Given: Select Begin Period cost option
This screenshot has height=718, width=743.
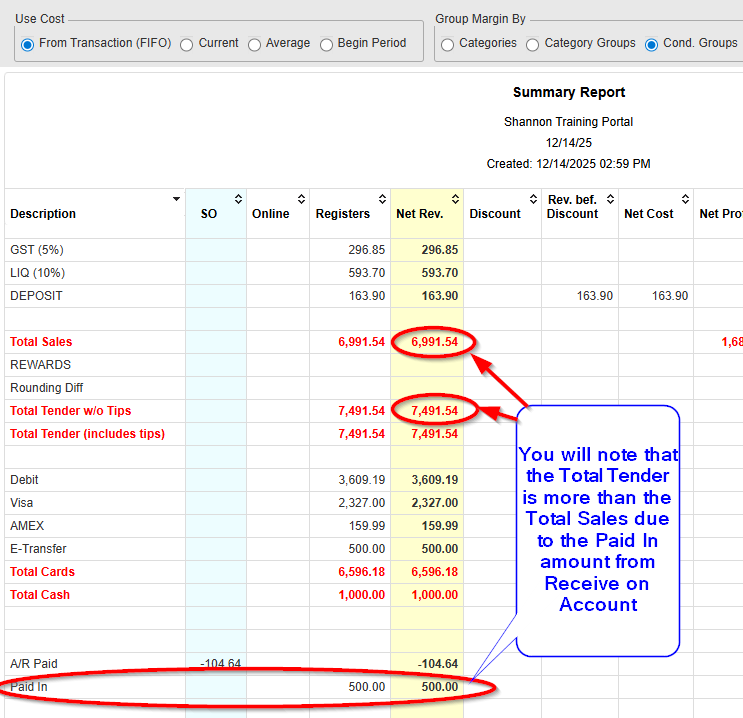Looking at the screenshot, I should pos(326,45).
